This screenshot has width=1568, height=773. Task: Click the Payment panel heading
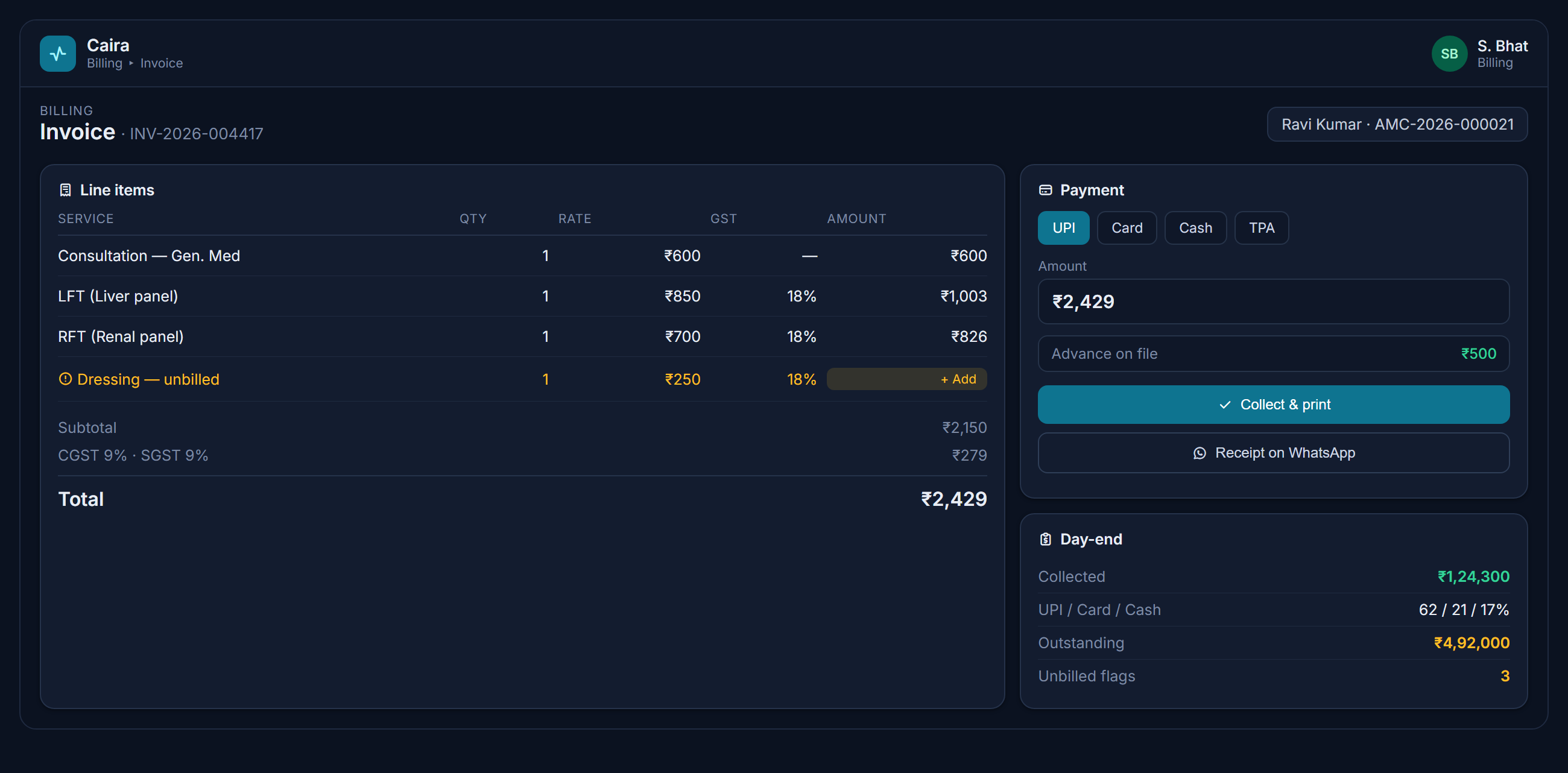point(1092,190)
